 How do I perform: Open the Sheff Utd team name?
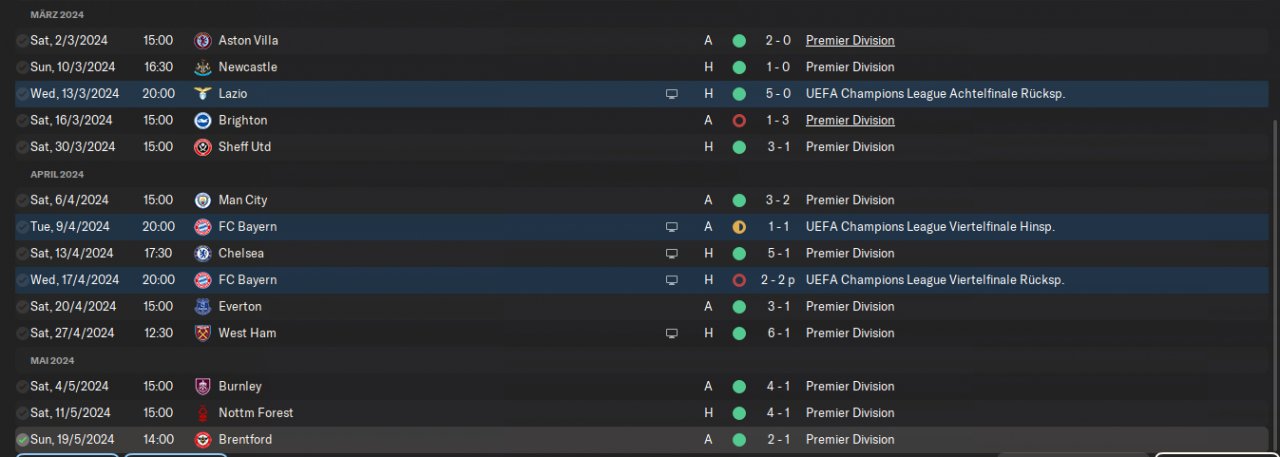244,147
